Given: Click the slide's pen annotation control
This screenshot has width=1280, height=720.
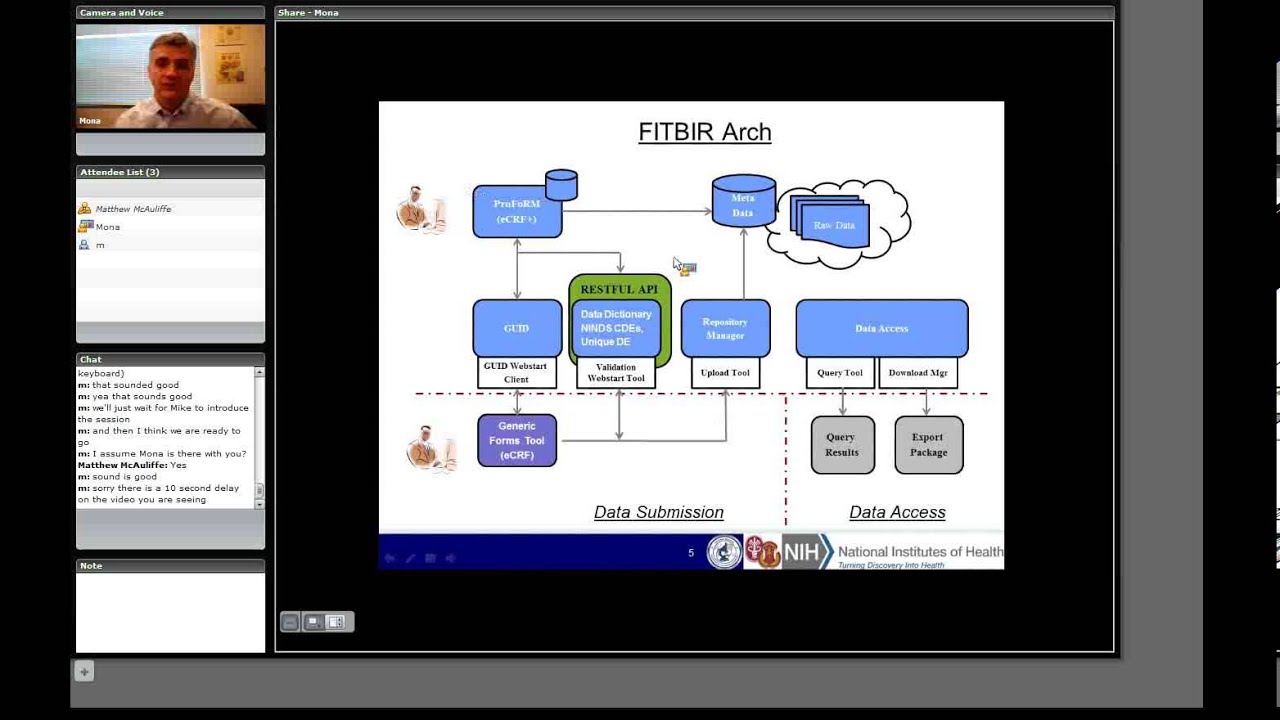Looking at the screenshot, I should [x=410, y=558].
